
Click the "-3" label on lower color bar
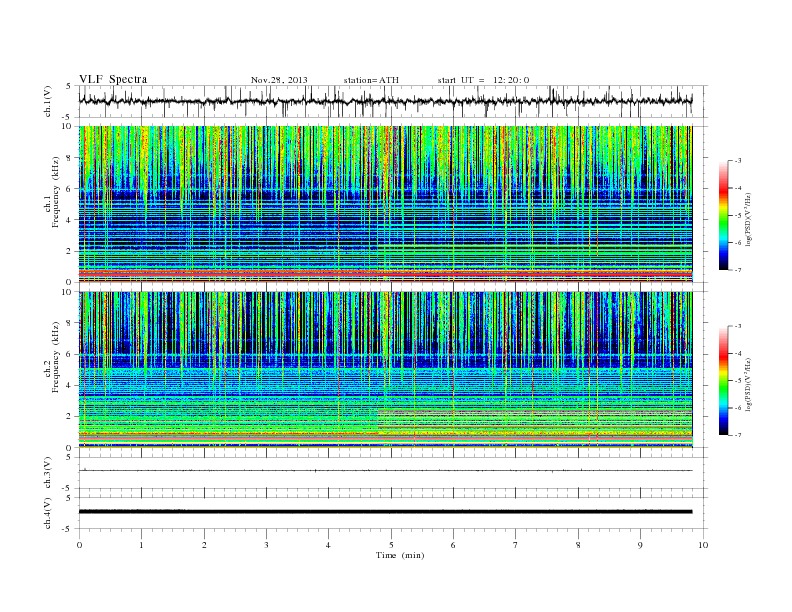point(738,326)
